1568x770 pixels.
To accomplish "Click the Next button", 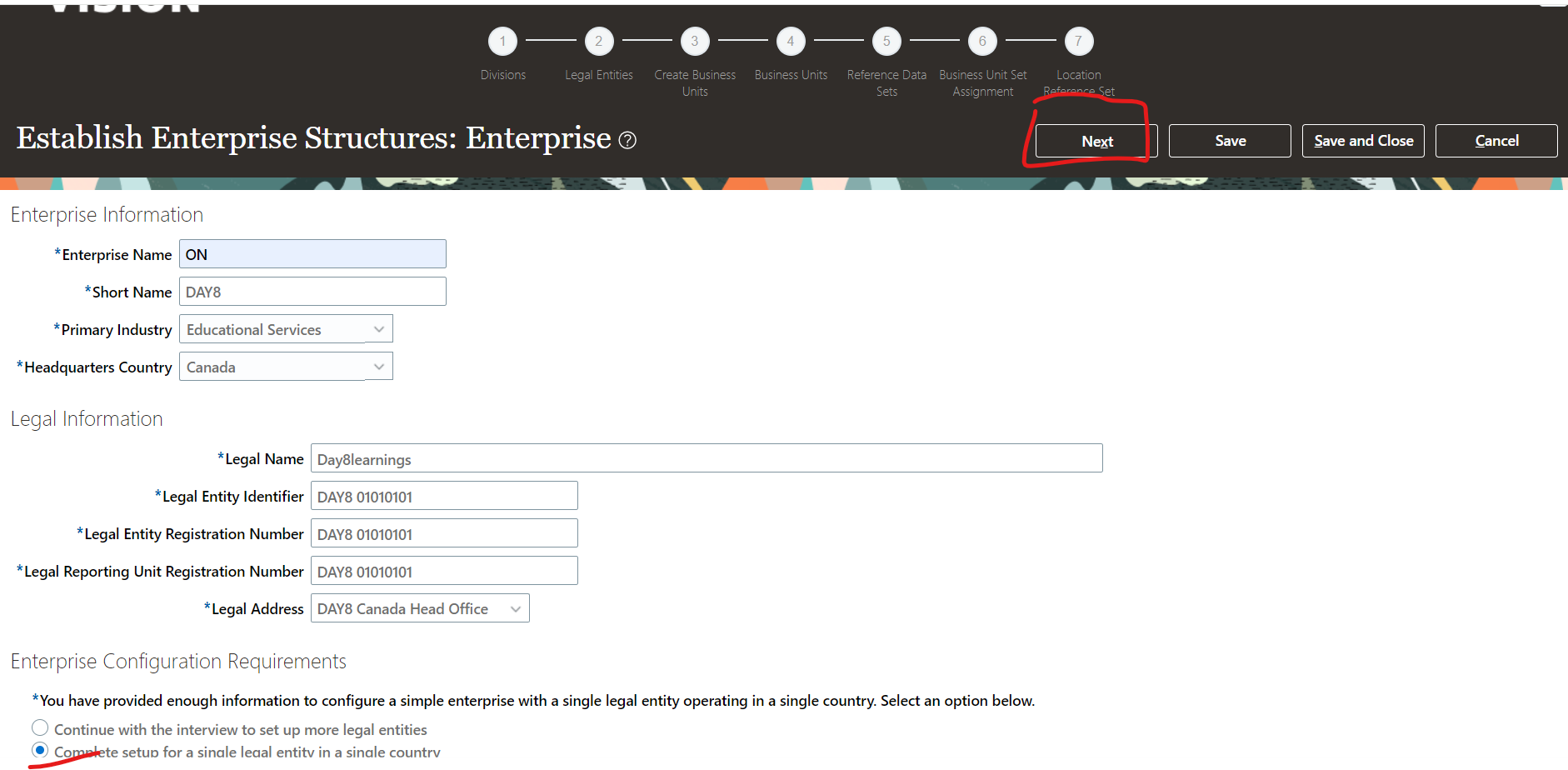I will coord(1096,141).
